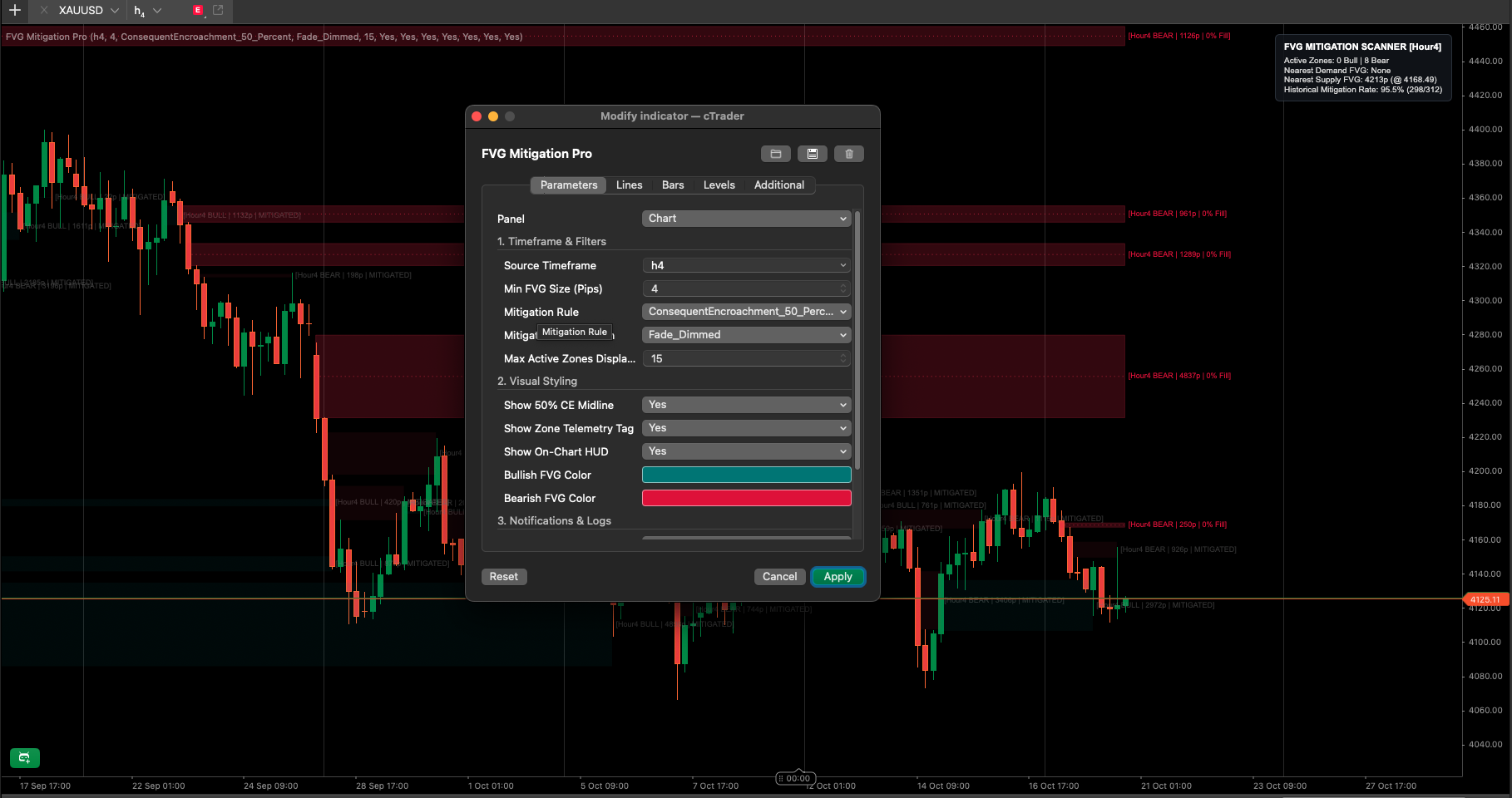1512x798 pixels.
Task: Pick the Bullish FVG Color swatch
Action: tap(746, 475)
